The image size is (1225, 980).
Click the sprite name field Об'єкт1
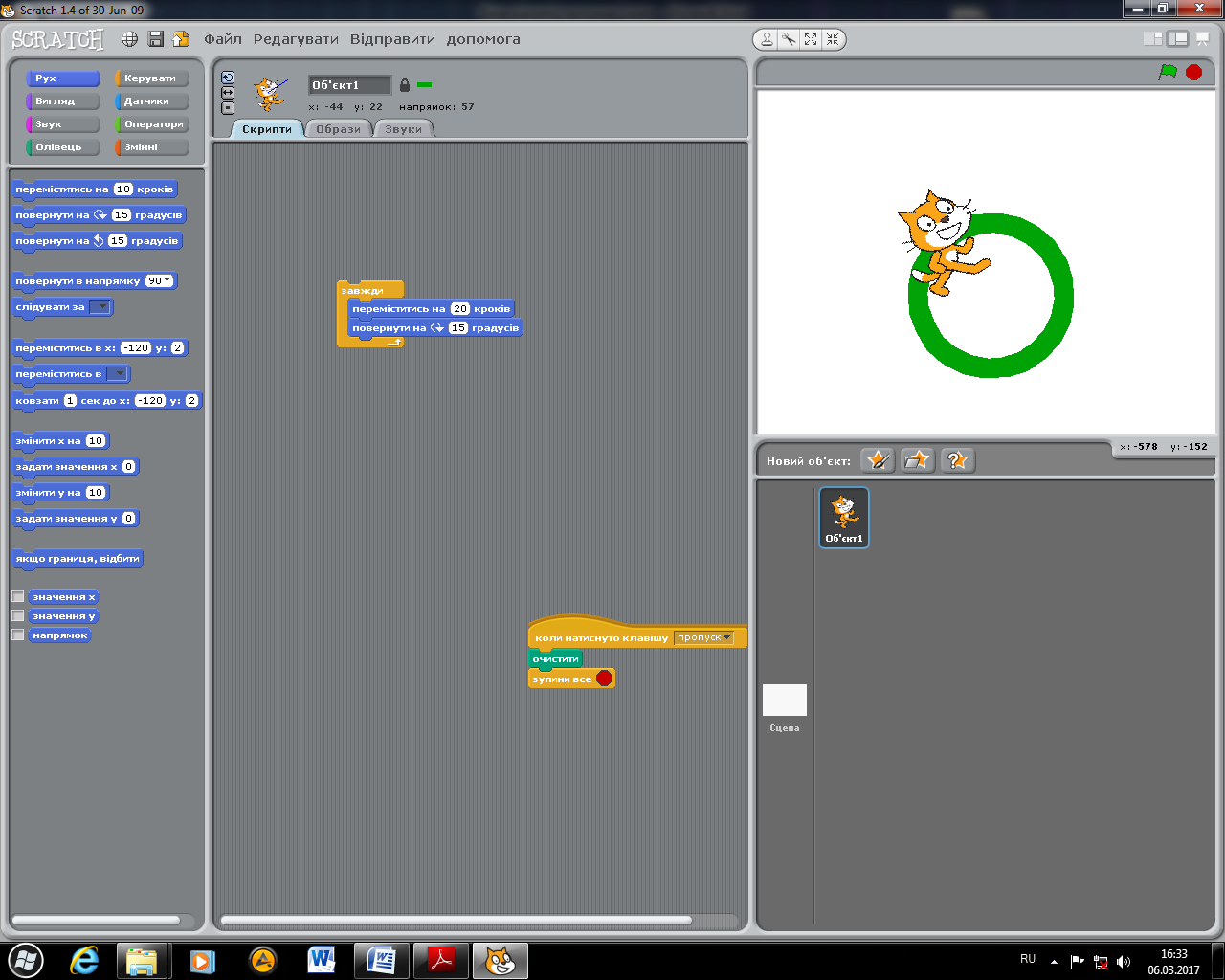[349, 85]
